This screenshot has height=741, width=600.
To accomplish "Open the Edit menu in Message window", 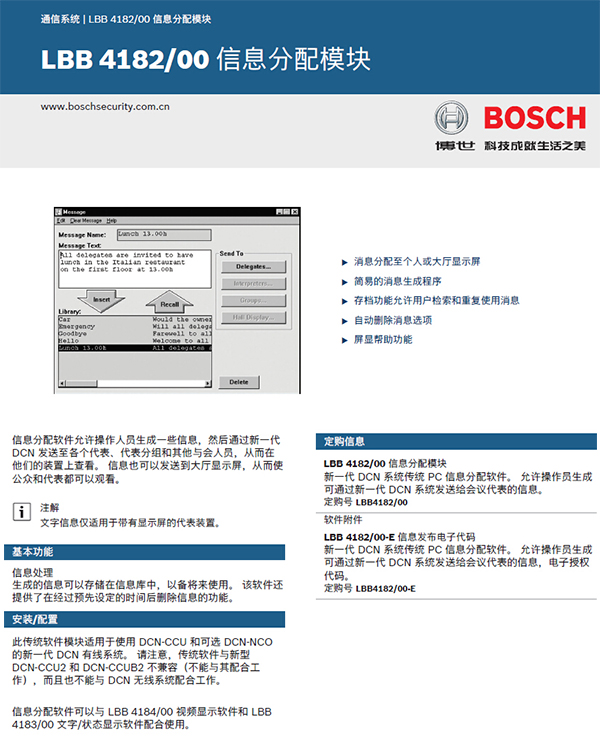I will pos(61,221).
